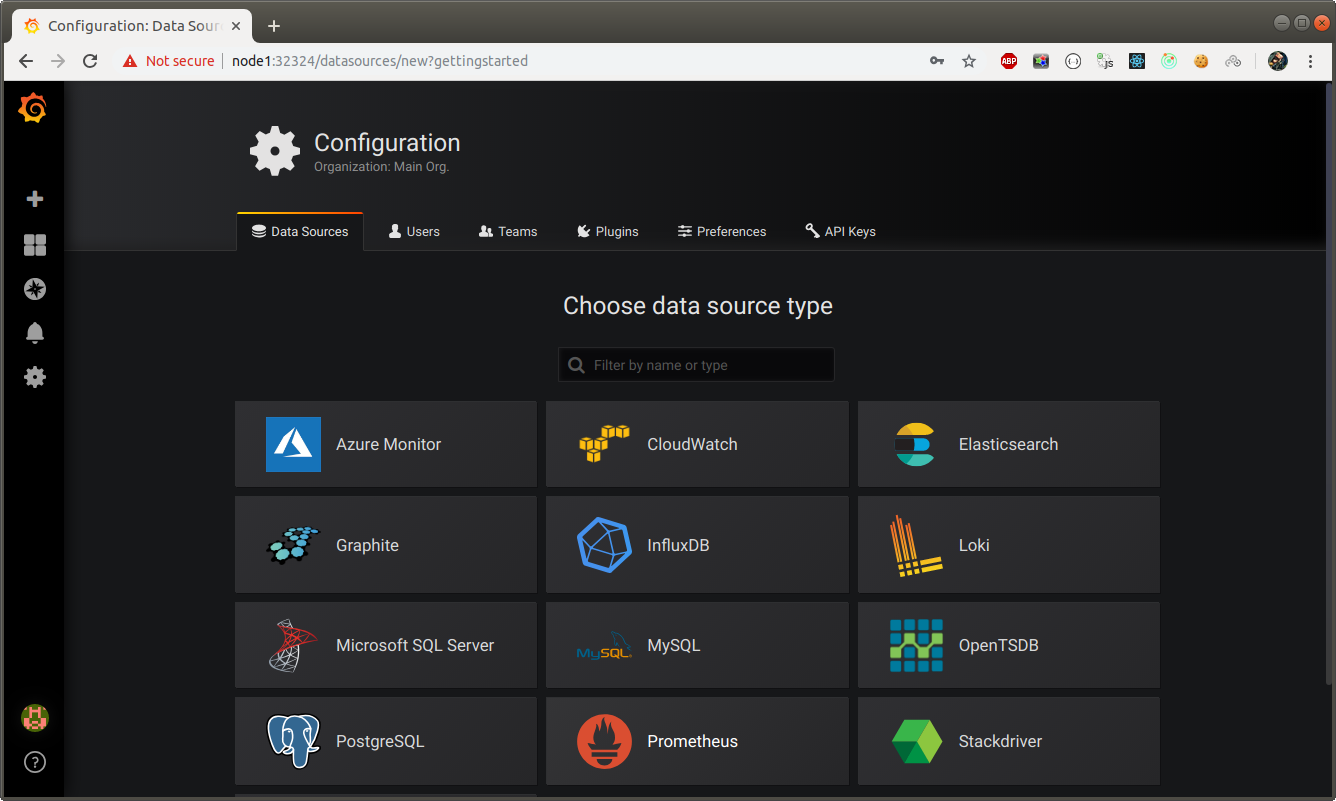The height and width of the screenshot is (801, 1336).
Task: Switch to the Teams tab
Action: [x=508, y=231]
